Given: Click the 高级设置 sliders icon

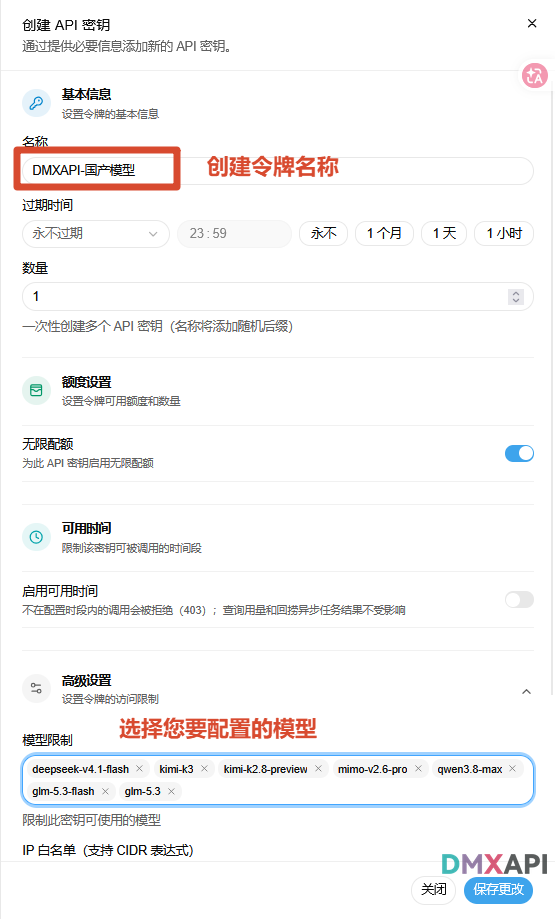Looking at the screenshot, I should [x=36, y=688].
